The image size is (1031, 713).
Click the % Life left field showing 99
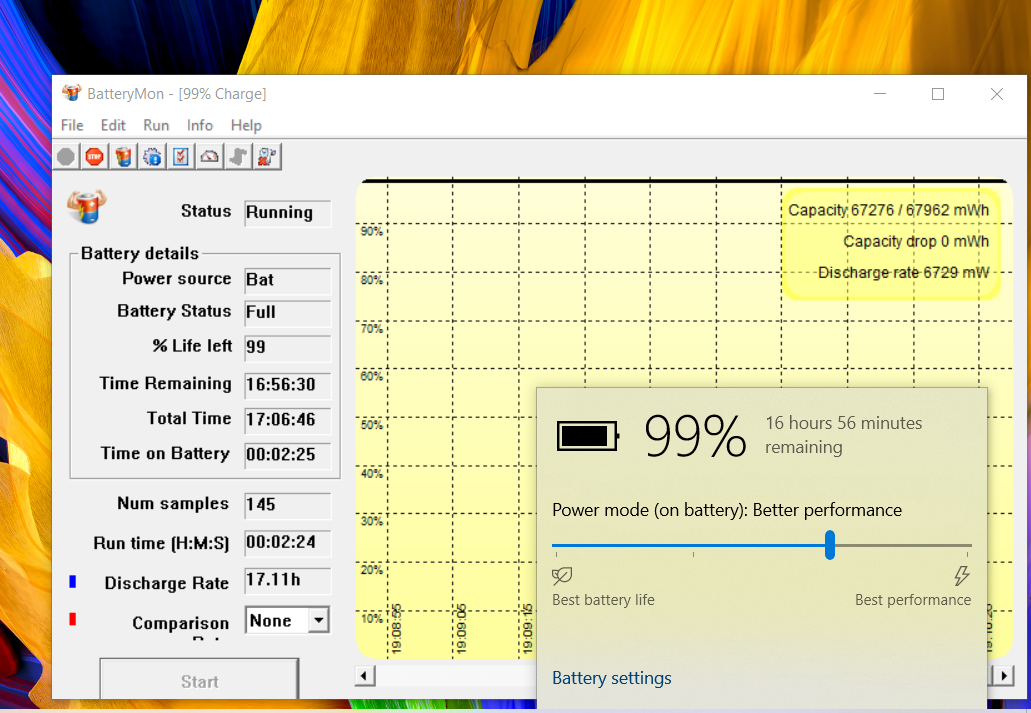287,348
